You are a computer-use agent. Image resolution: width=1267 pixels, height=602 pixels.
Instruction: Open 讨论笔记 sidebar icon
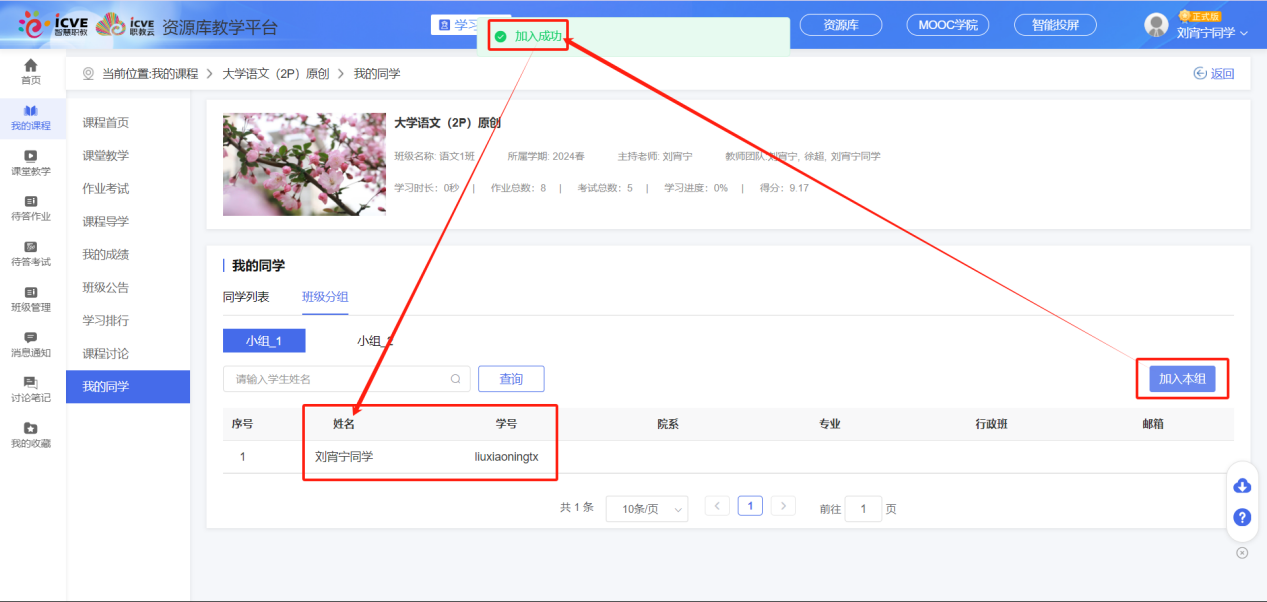(x=31, y=389)
